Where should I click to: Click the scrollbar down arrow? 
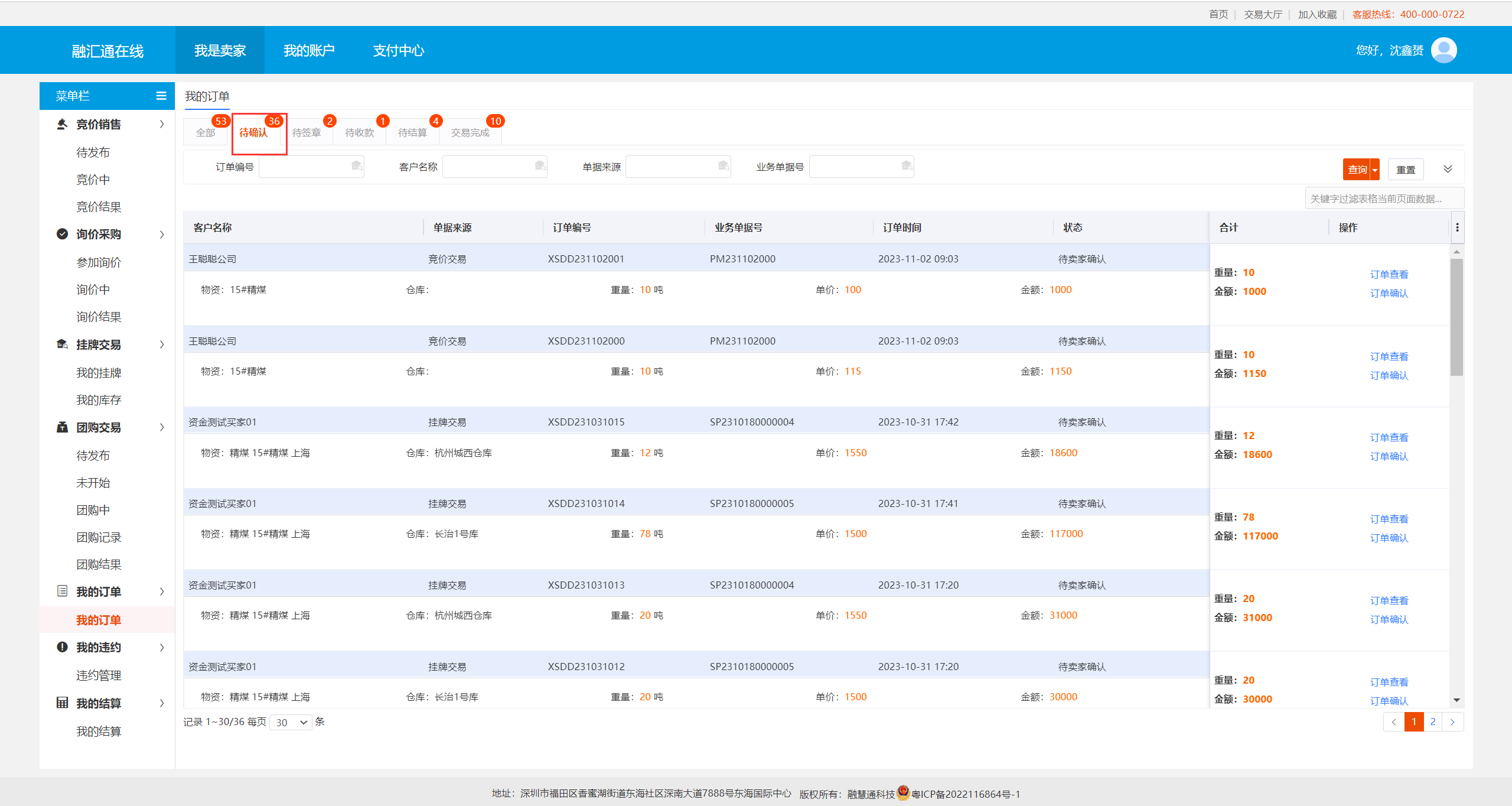pyautogui.click(x=1456, y=700)
